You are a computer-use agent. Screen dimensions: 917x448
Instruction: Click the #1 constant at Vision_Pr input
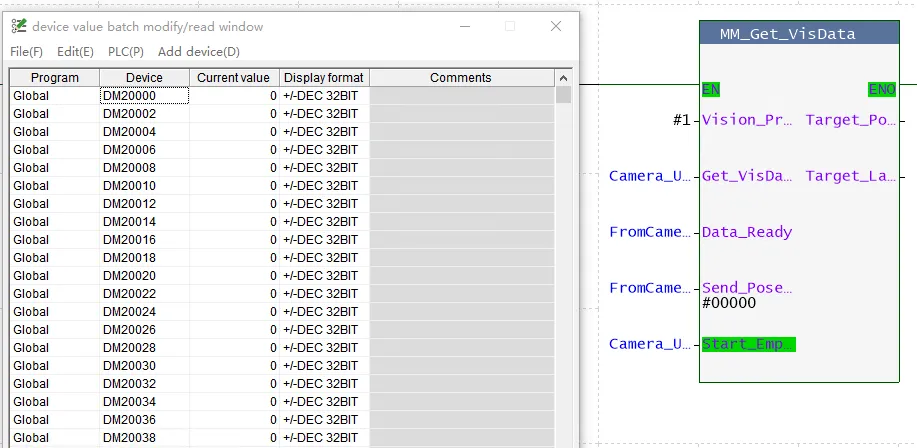click(681, 120)
